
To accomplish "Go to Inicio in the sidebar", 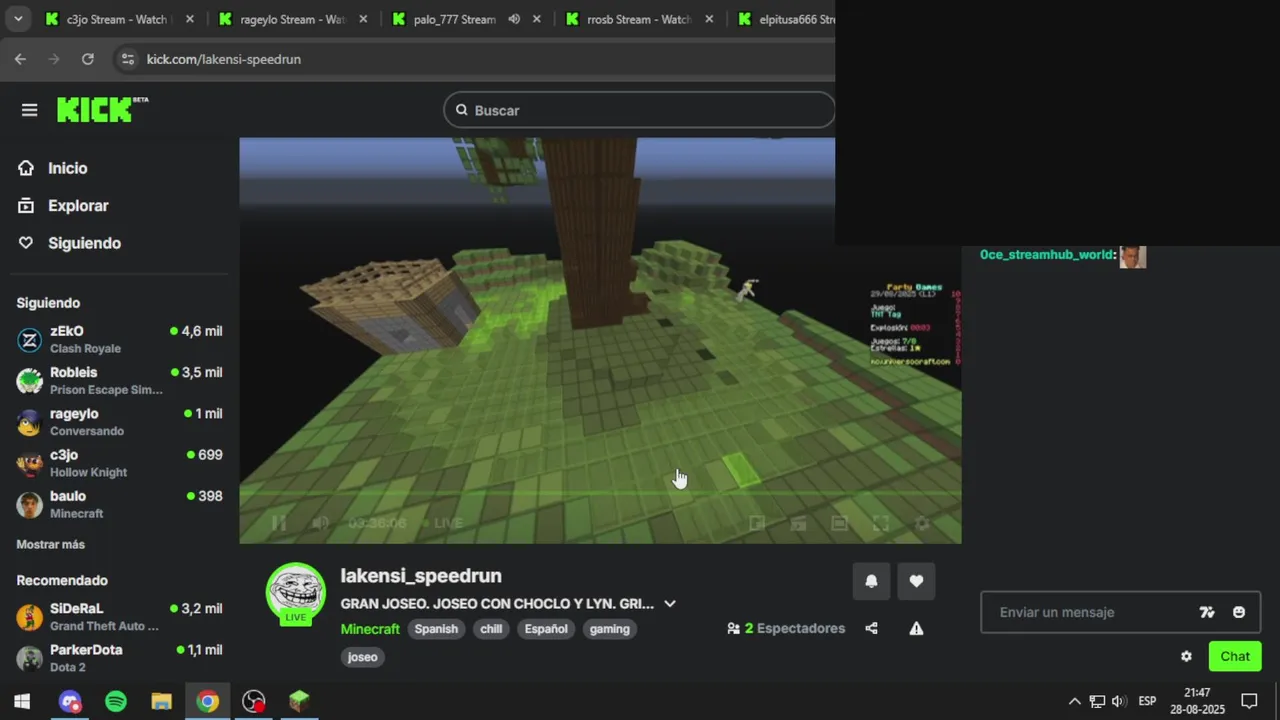I will (67, 168).
